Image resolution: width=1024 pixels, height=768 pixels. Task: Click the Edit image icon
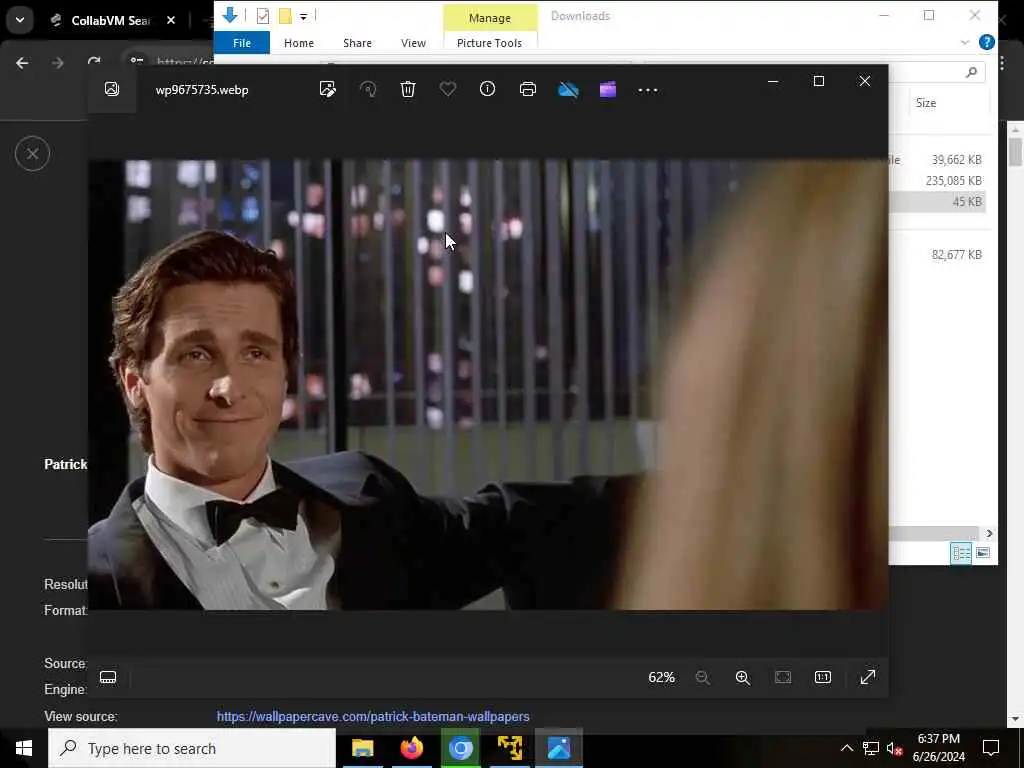coord(327,89)
